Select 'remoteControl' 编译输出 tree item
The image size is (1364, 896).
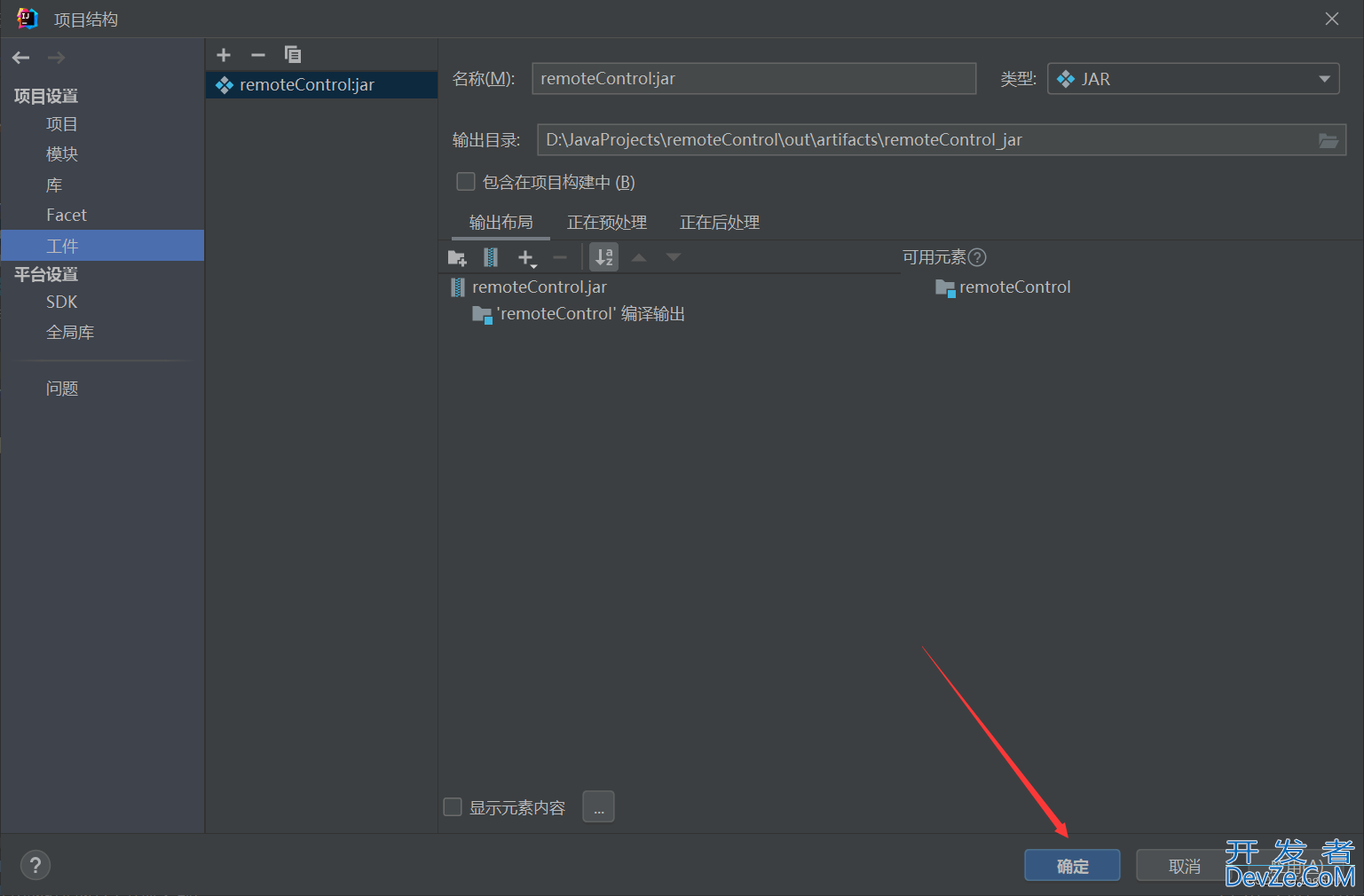coord(579,314)
